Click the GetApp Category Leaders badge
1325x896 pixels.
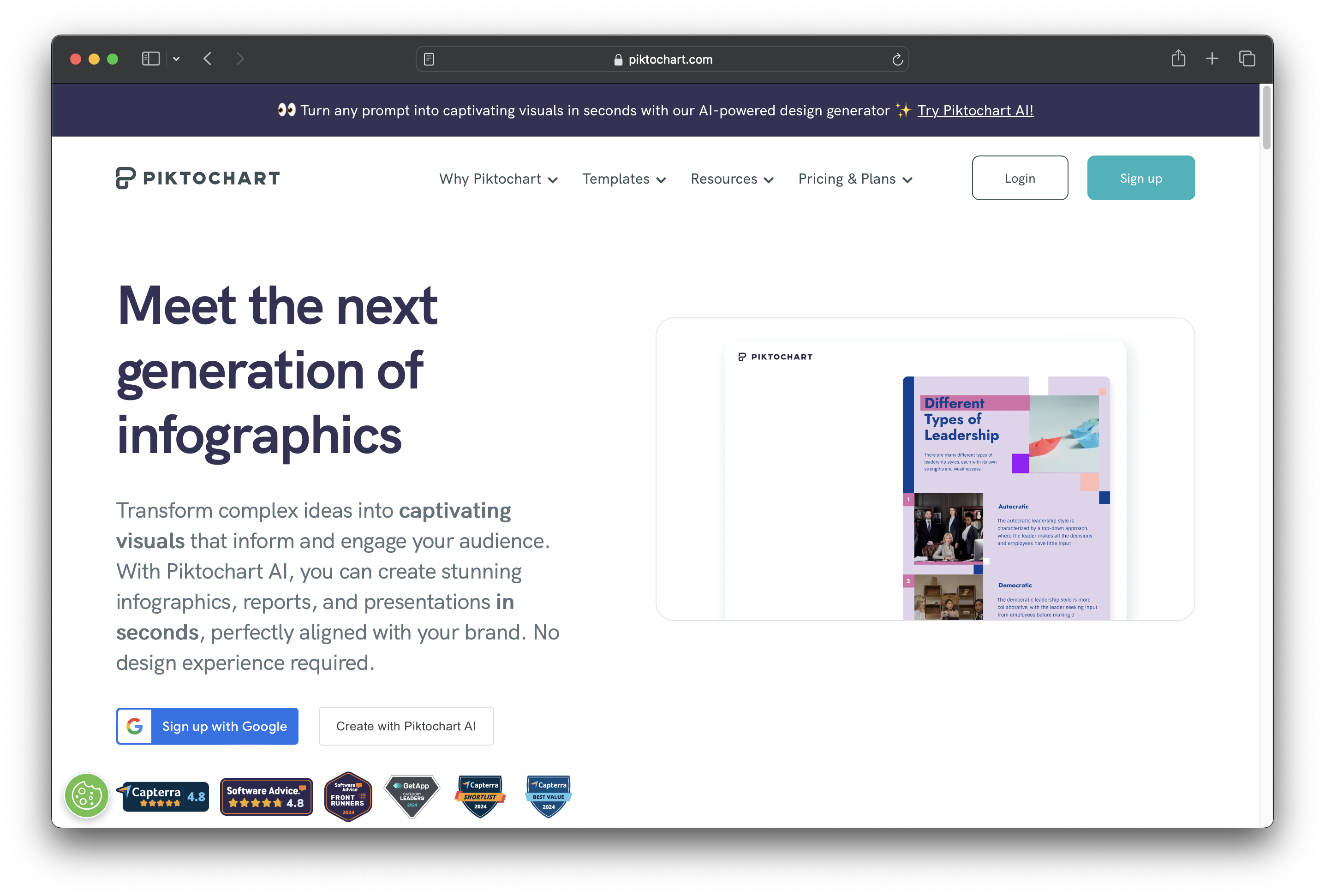(x=412, y=796)
